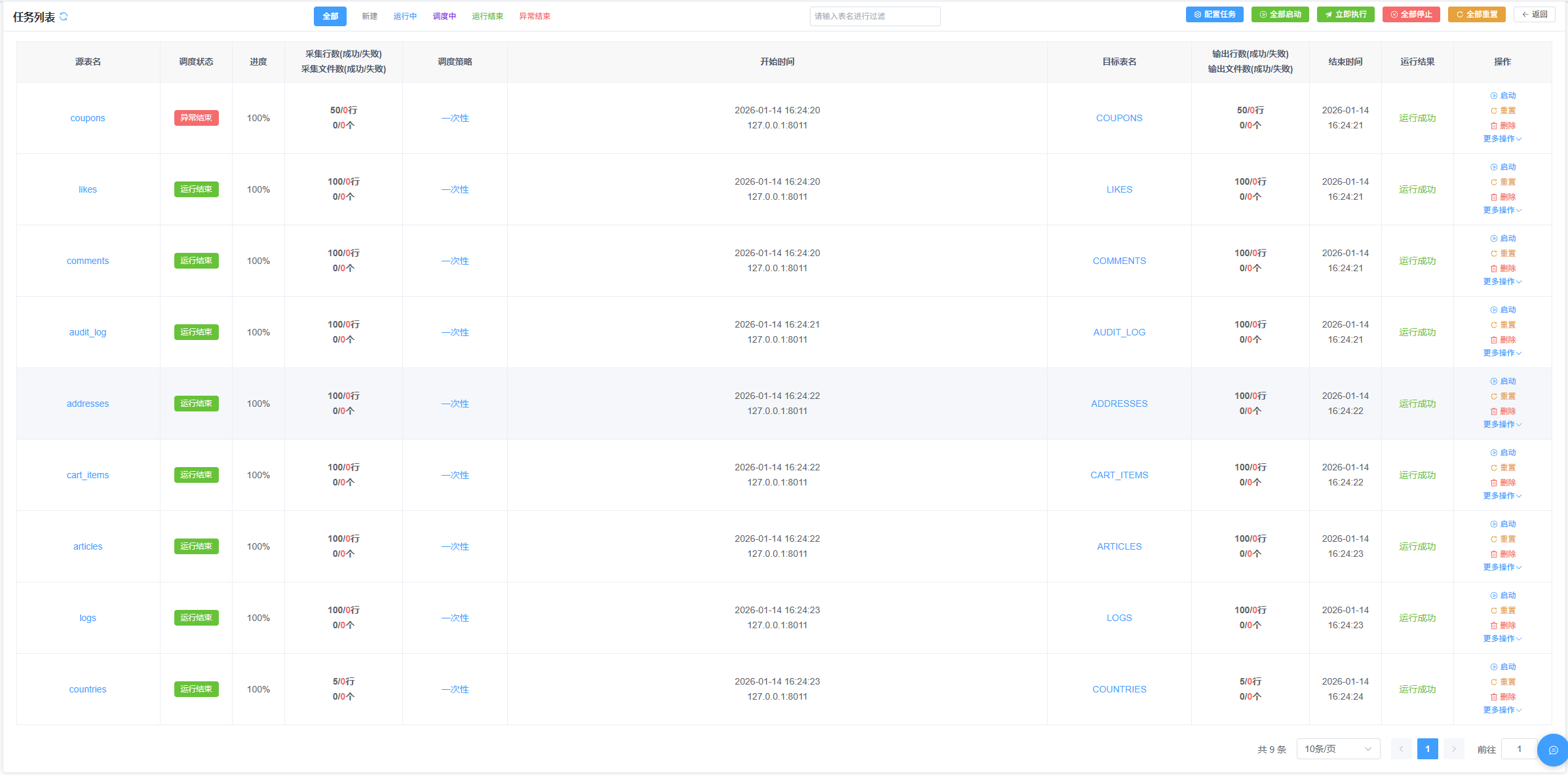Switch to 异常结束 filter tab

(535, 16)
